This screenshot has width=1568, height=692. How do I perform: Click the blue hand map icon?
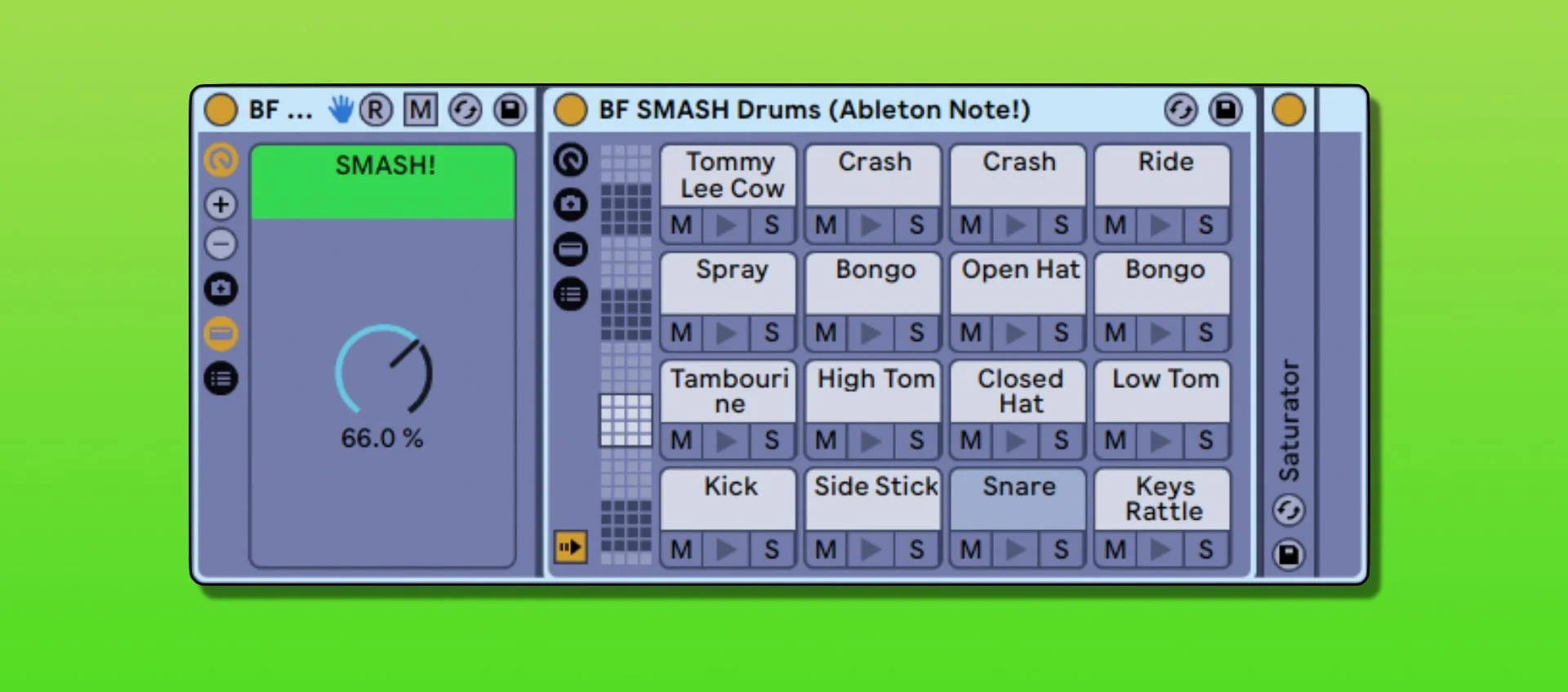pyautogui.click(x=341, y=109)
